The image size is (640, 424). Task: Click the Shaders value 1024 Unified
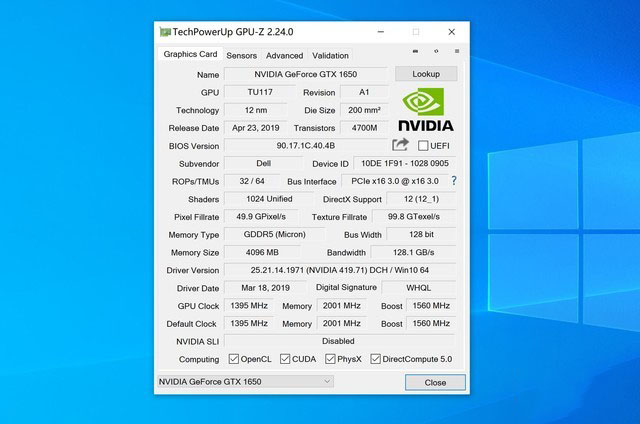(x=269, y=199)
